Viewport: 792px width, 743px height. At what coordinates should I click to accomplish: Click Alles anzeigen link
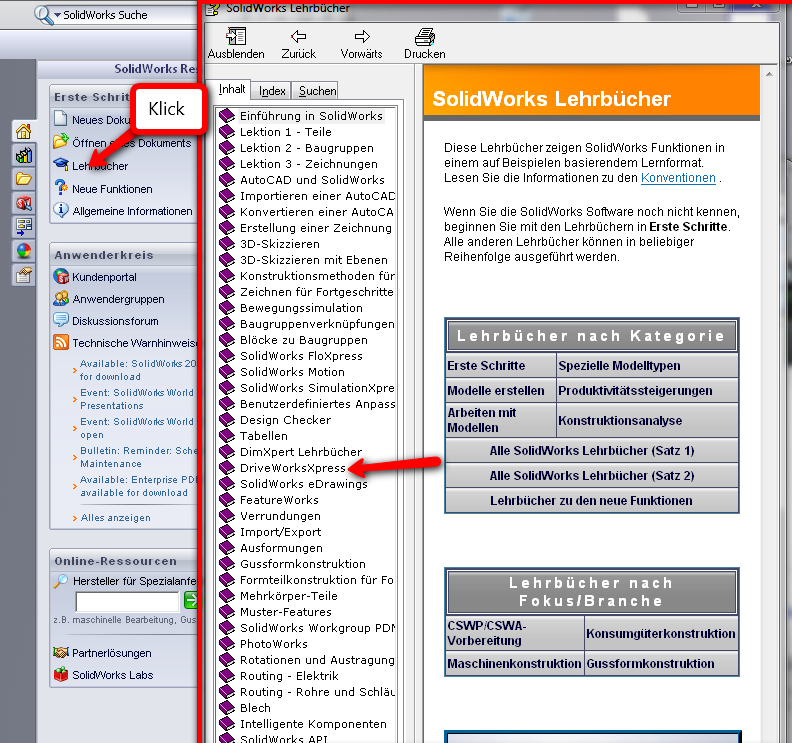point(115,518)
